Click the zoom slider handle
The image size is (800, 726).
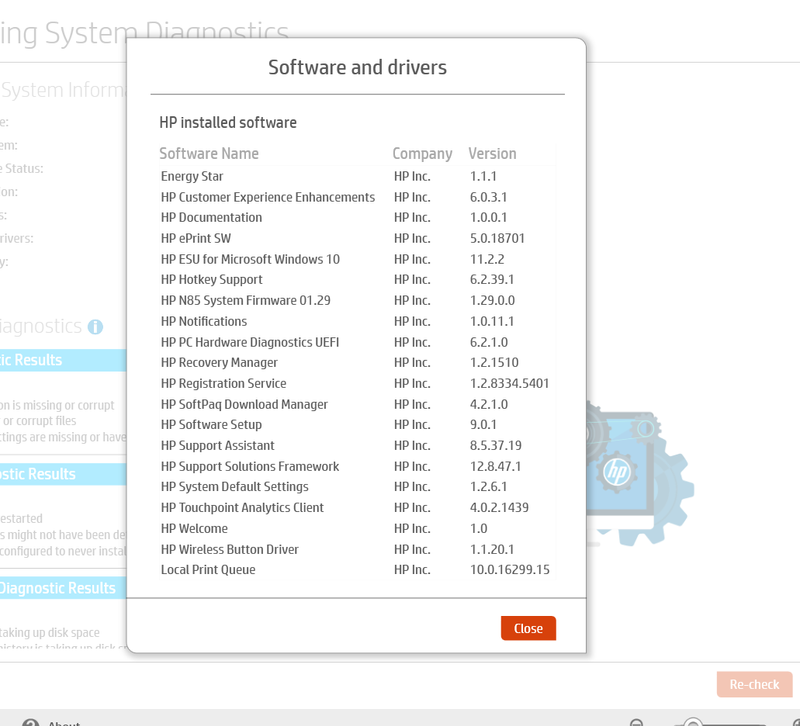[x=693, y=722]
